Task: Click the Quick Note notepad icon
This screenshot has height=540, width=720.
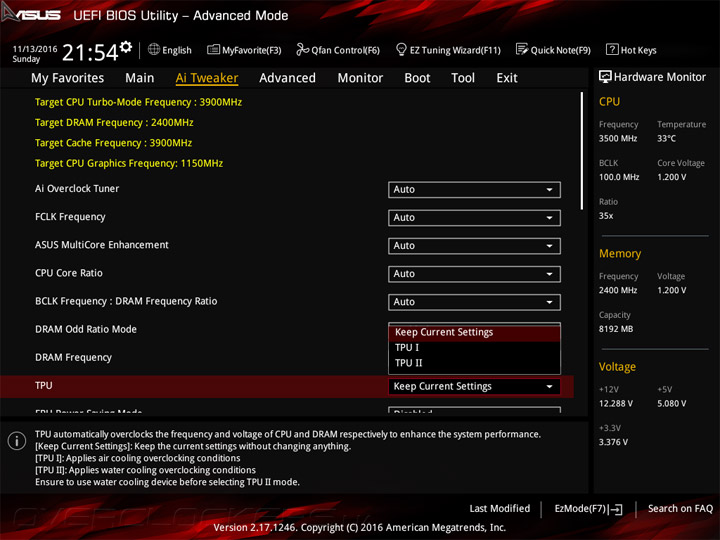Action: (522, 49)
